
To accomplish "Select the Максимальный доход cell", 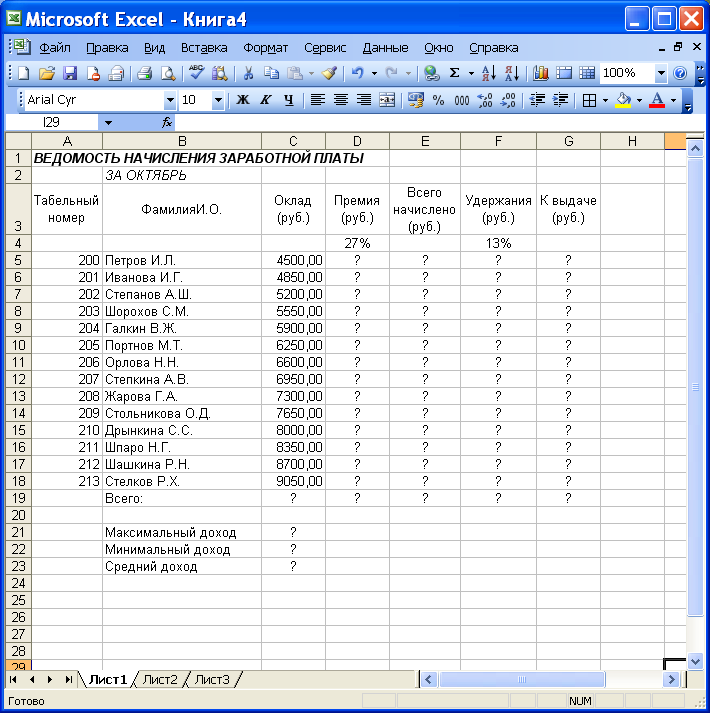I will coord(182,532).
